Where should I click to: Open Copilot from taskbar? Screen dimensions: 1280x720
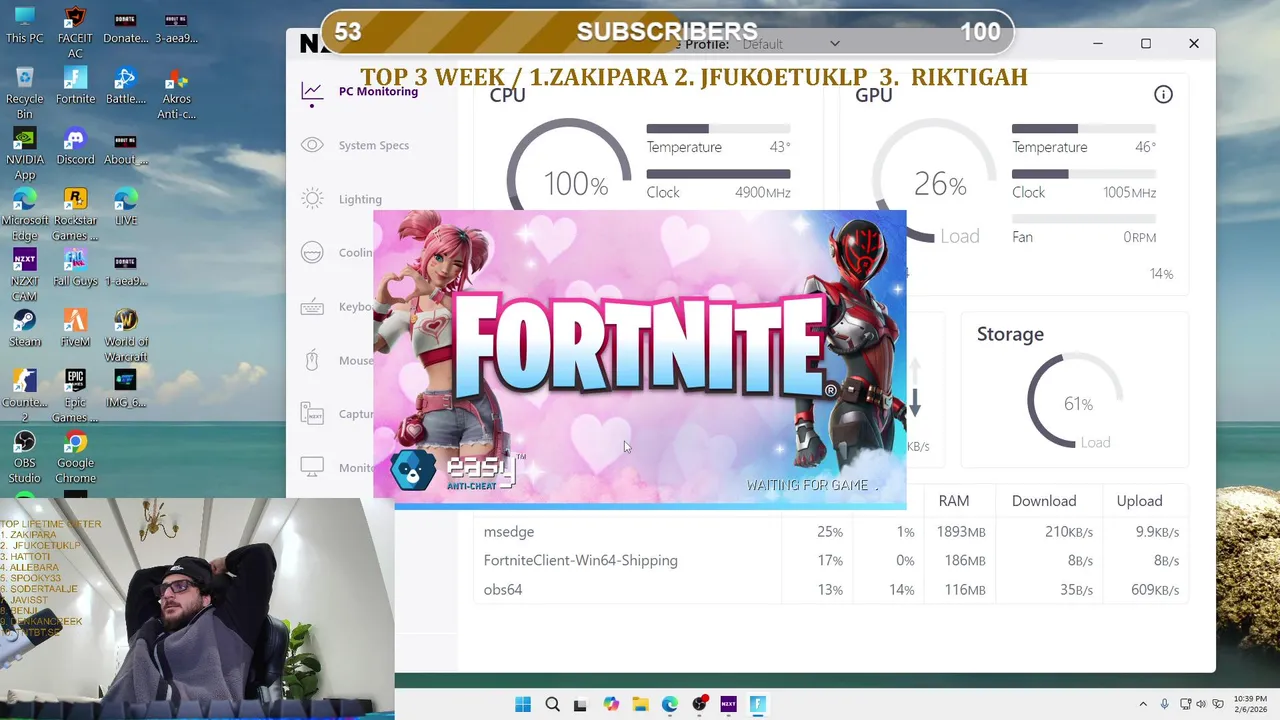611,704
